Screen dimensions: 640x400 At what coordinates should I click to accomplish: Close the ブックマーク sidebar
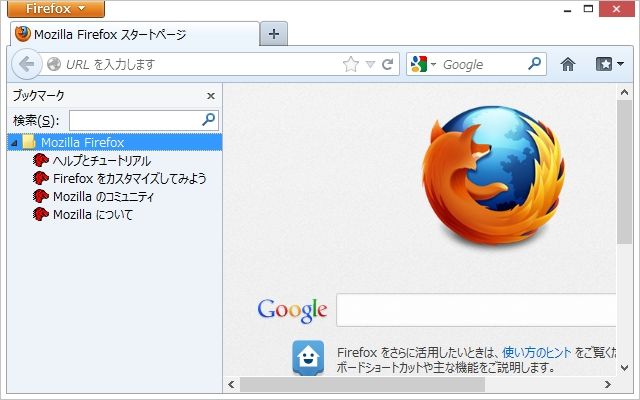[x=211, y=96]
